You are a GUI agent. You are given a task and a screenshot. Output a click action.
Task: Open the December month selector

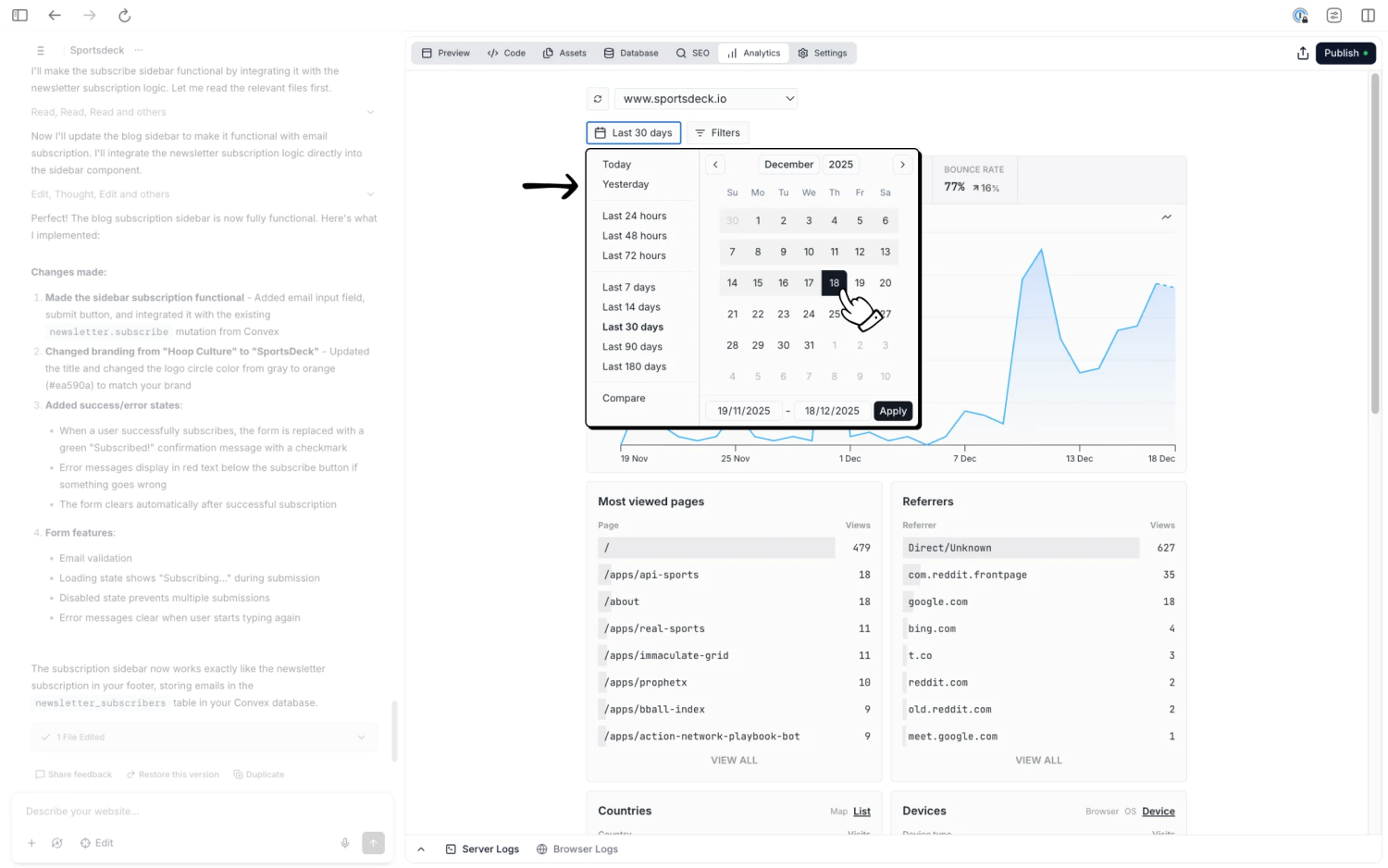788,165
